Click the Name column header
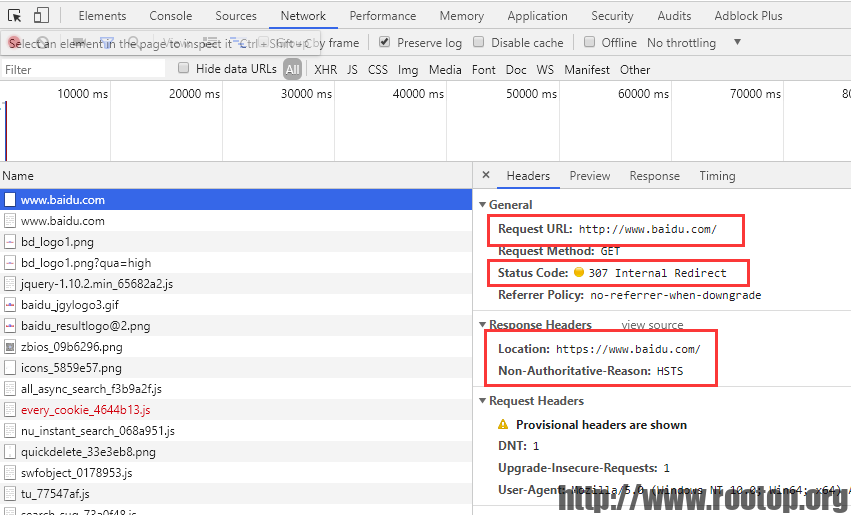The image size is (851, 515). click(236, 176)
